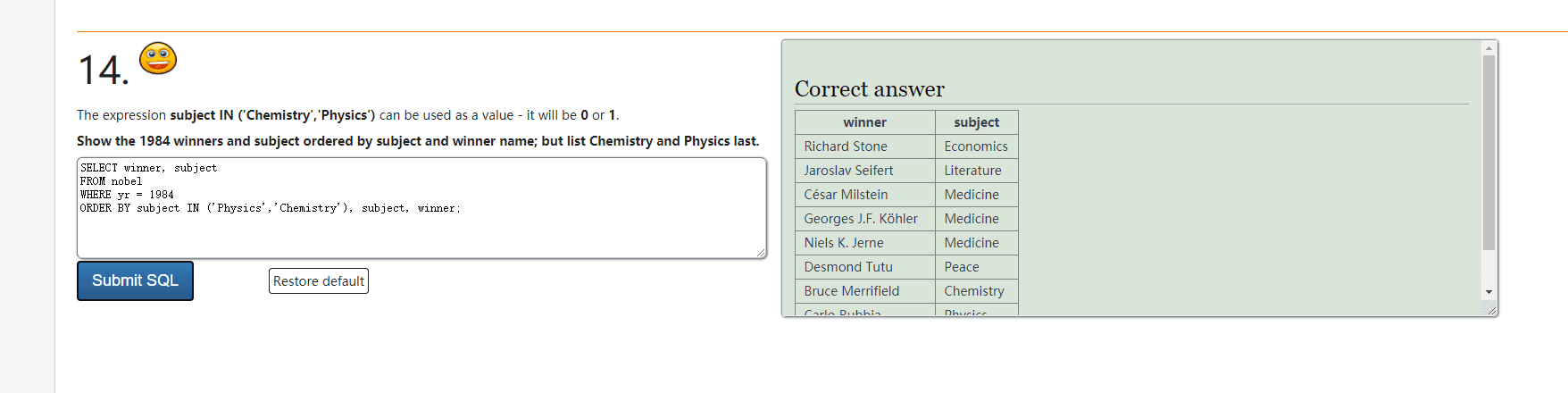Click the results panel corner resize grip
The image size is (1568, 393).
[1490, 309]
